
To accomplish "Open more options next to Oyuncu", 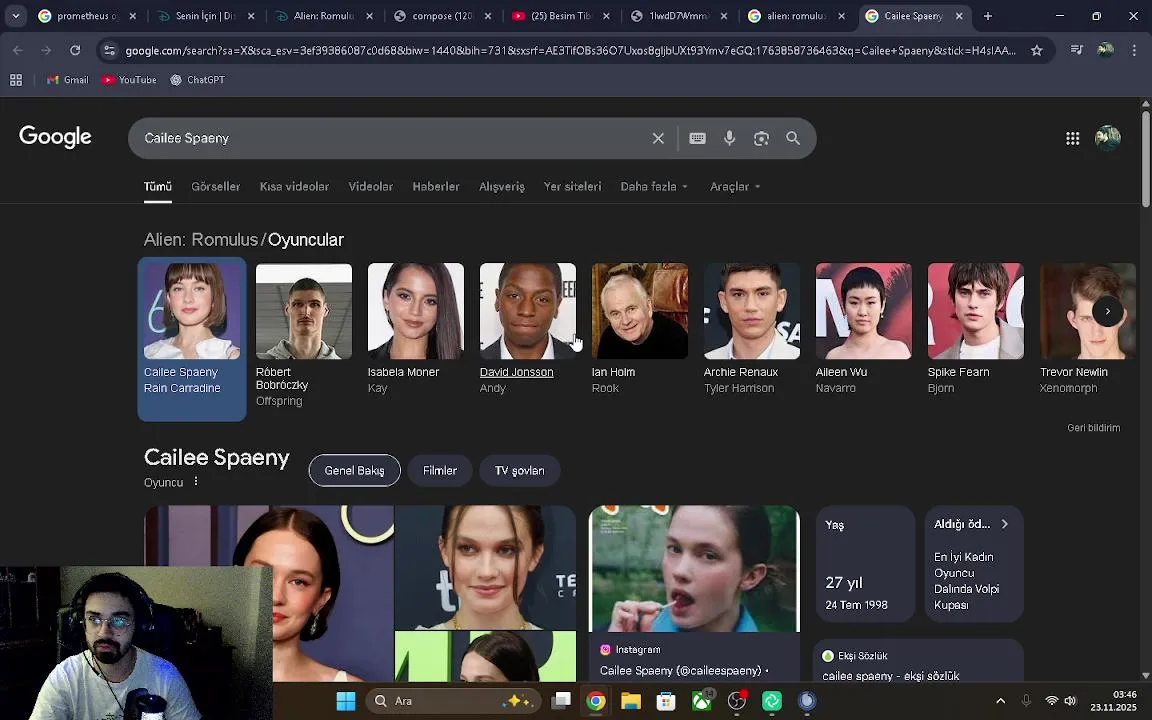I will (195, 481).
